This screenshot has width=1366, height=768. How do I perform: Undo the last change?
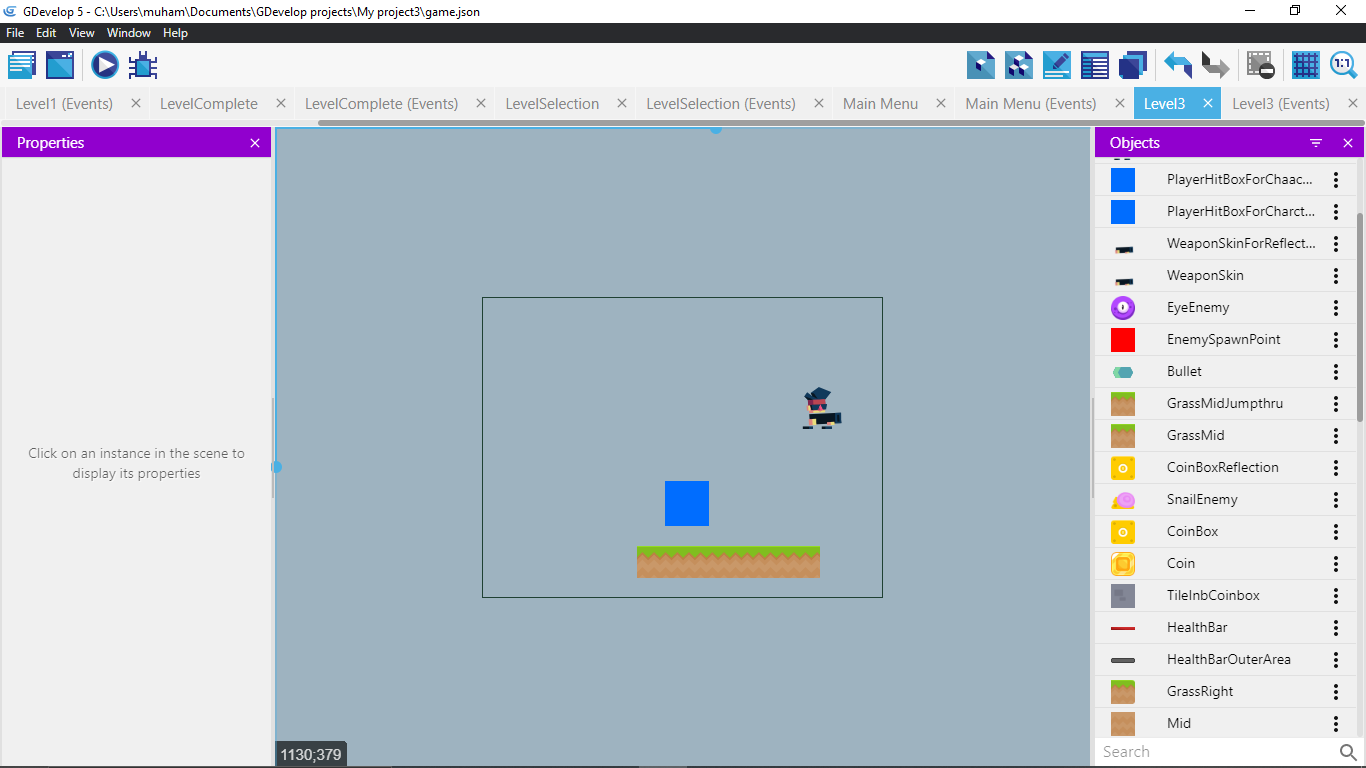1178,65
